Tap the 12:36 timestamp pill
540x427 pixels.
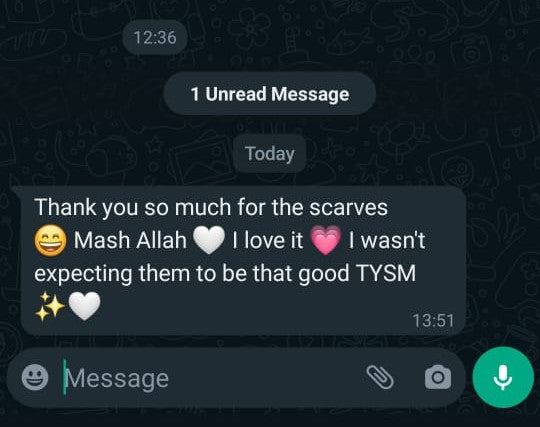(155, 37)
